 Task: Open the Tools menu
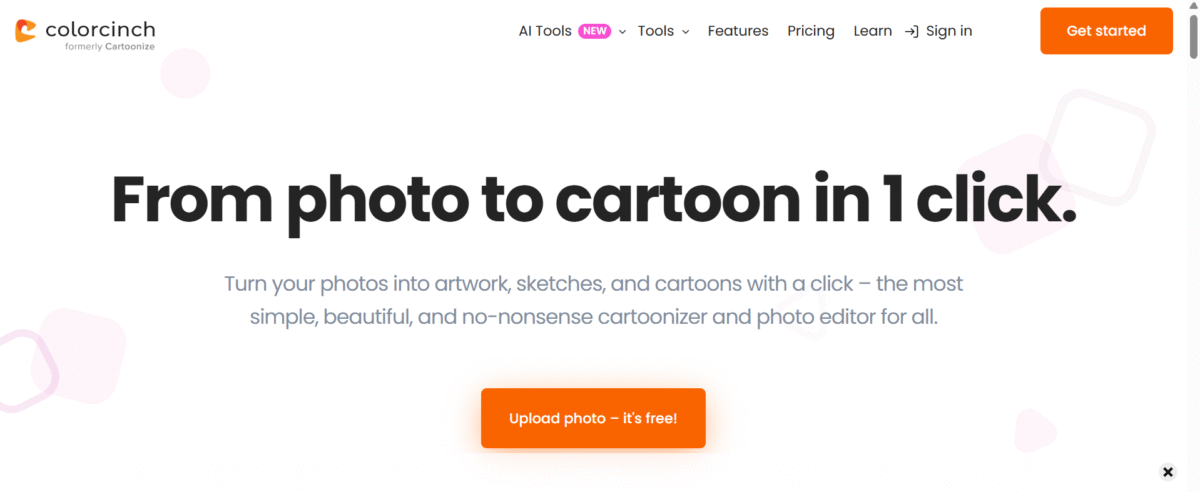coord(655,31)
